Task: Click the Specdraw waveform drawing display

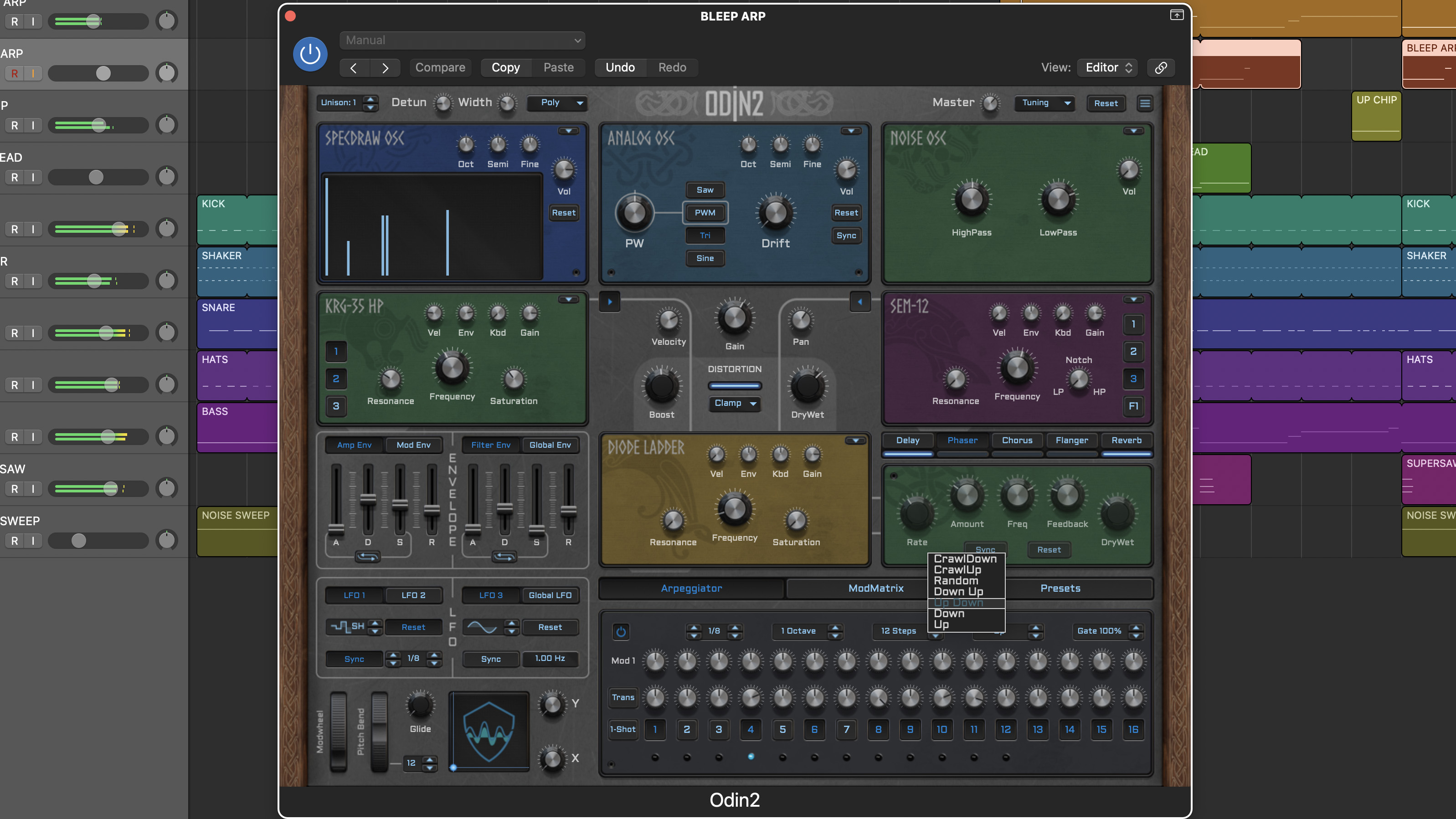Action: pos(432,226)
